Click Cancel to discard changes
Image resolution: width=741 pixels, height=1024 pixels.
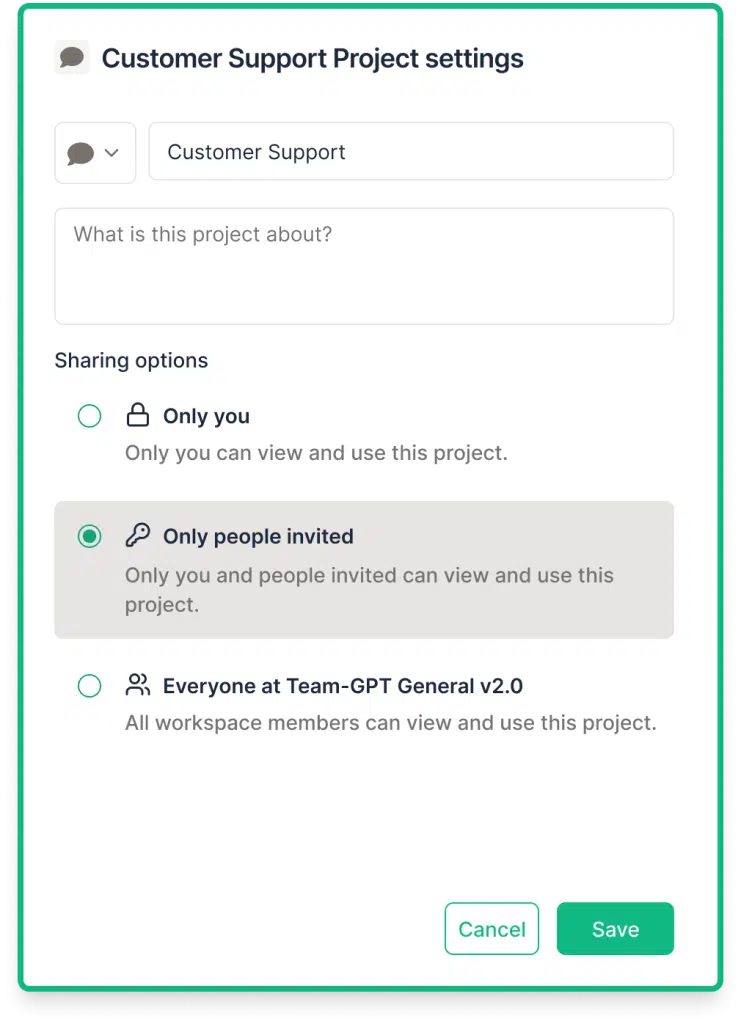click(x=492, y=929)
